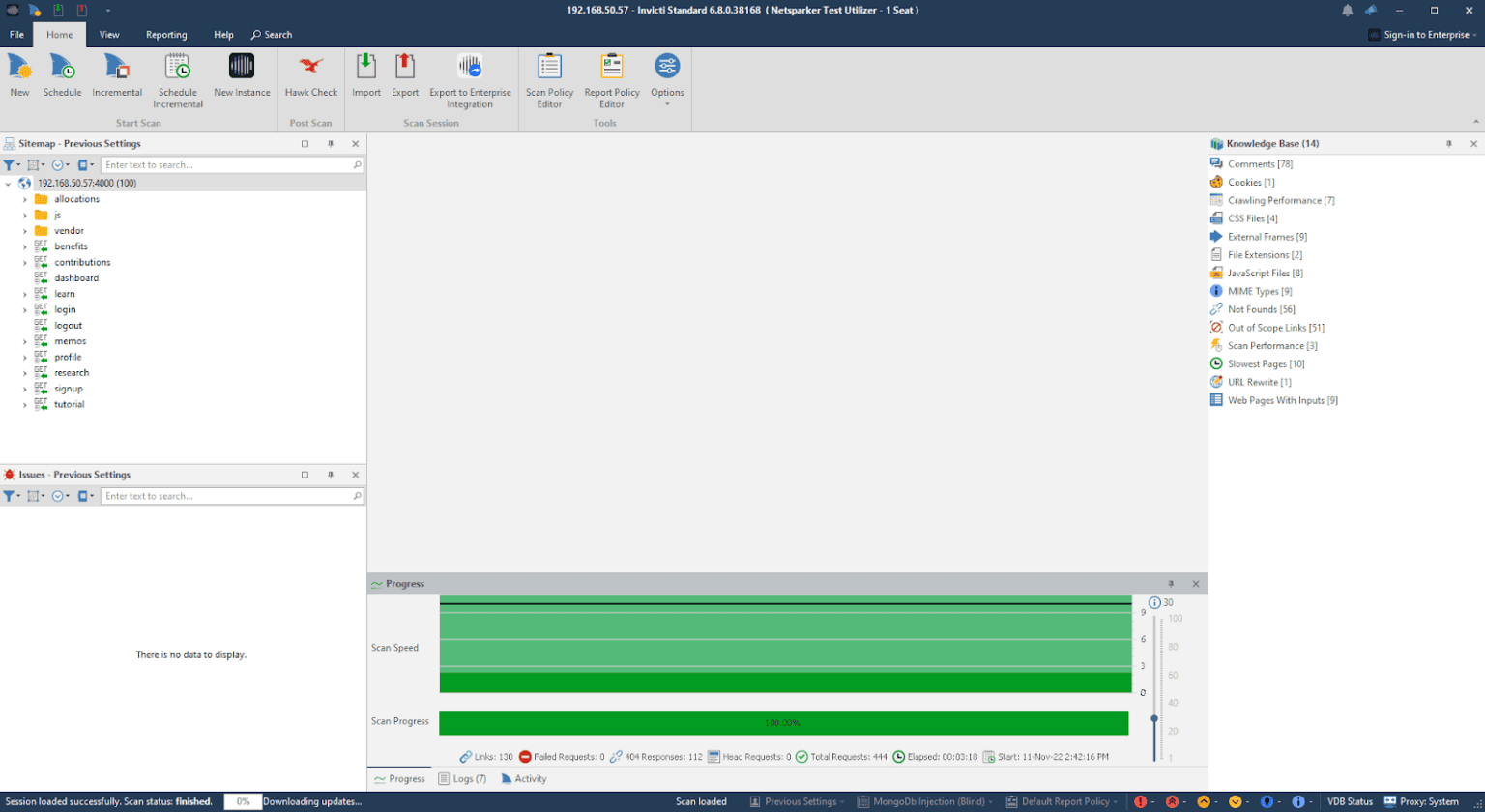Import a scan session
This screenshot has height=812, width=1485.
[365, 77]
